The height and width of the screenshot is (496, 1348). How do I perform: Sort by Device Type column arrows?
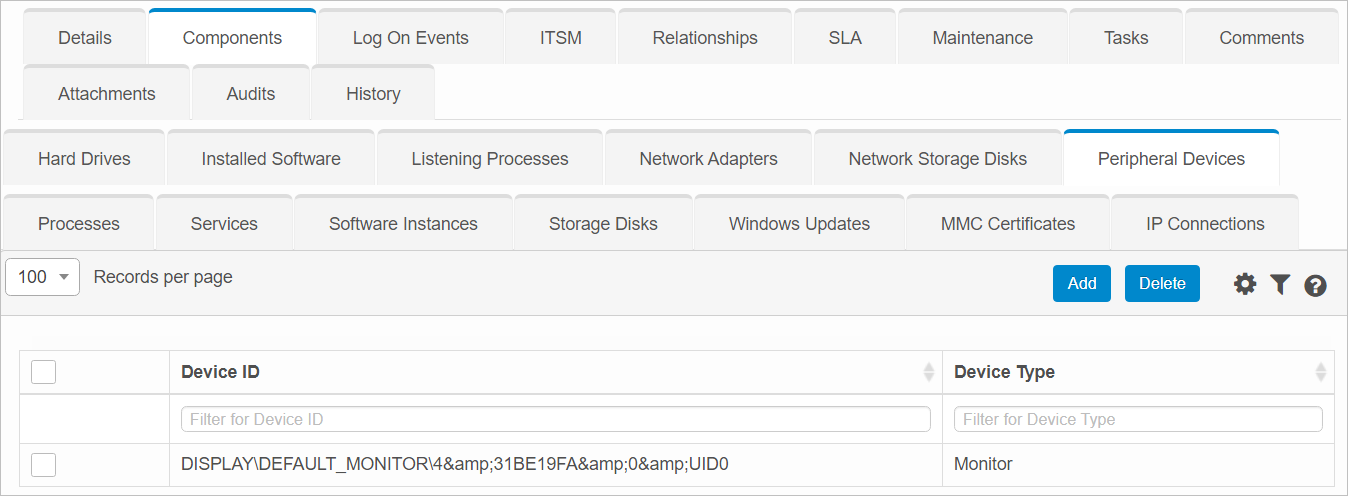coord(1320,372)
